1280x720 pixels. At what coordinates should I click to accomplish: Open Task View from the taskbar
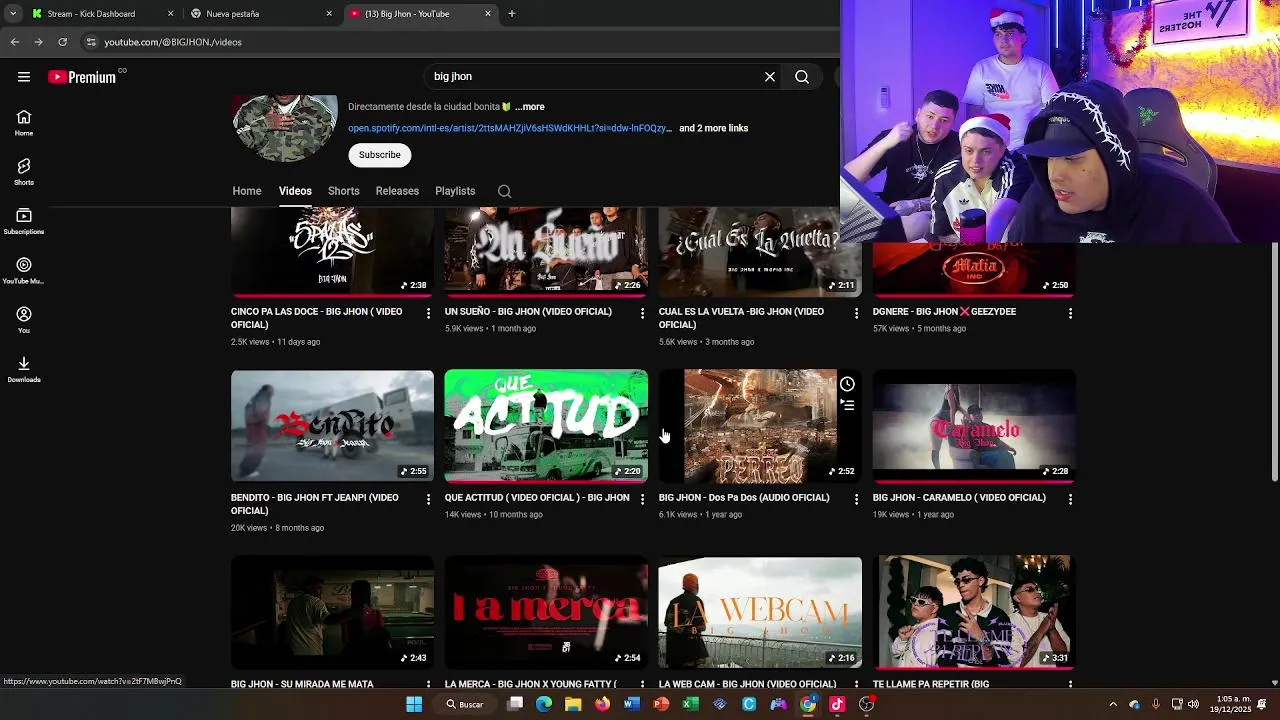click(x=515, y=704)
